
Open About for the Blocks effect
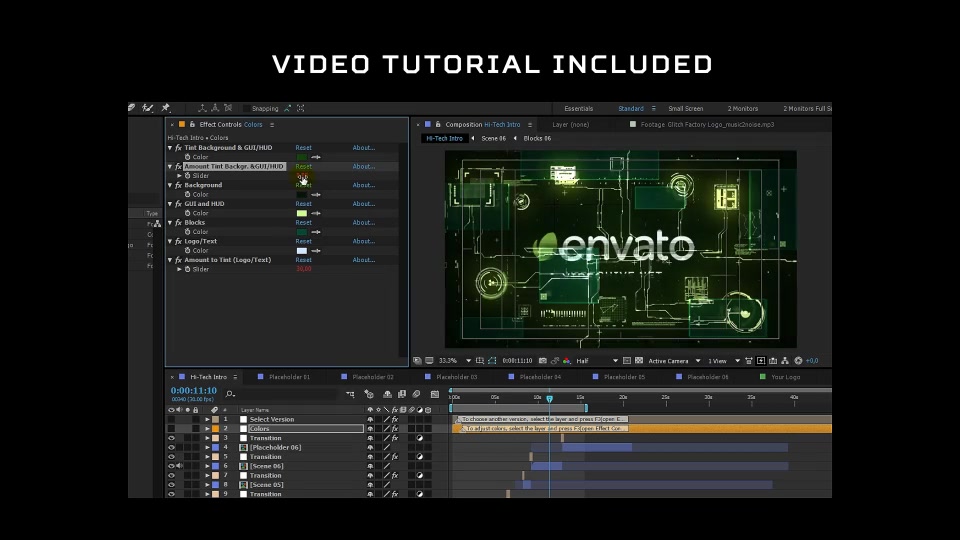[364, 222]
